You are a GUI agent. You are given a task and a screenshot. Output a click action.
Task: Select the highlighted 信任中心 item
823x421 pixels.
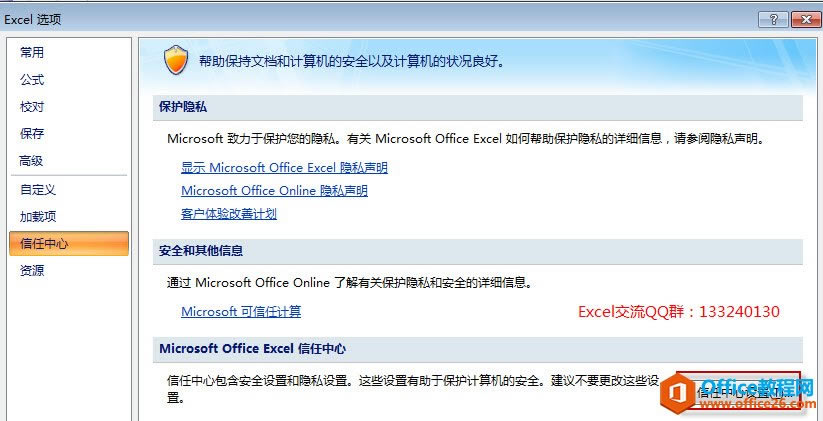coord(69,244)
